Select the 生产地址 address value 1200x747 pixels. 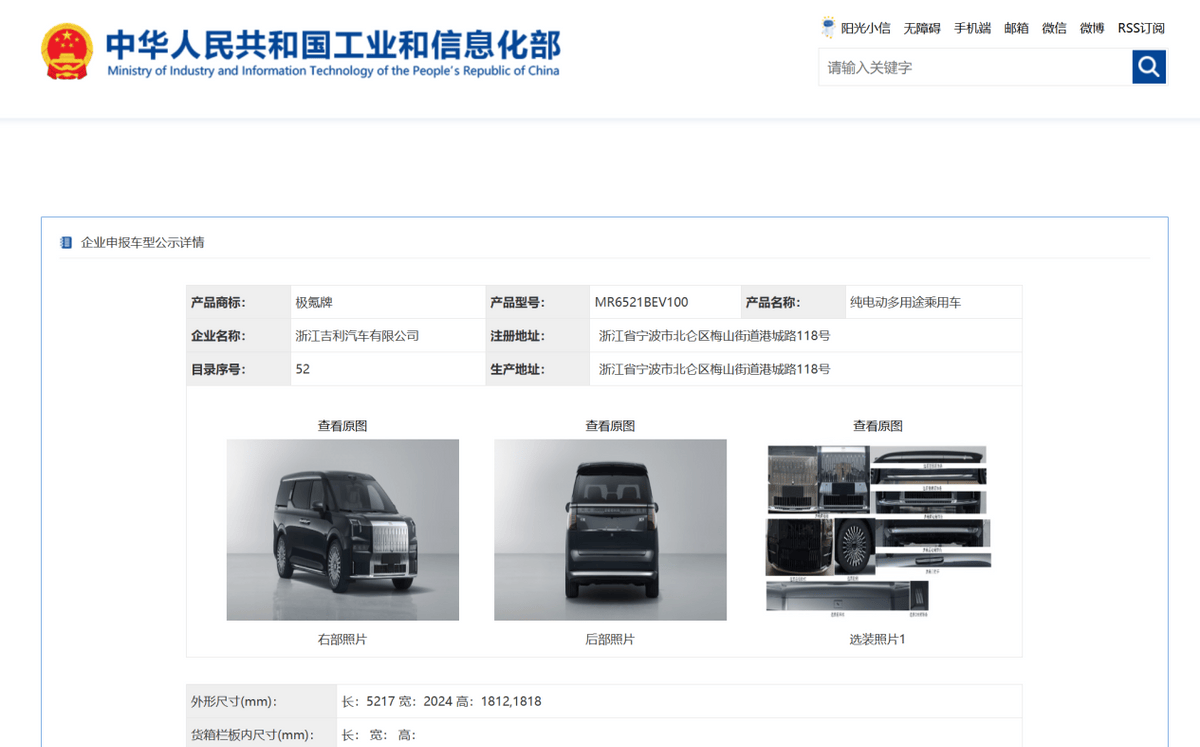click(x=714, y=369)
